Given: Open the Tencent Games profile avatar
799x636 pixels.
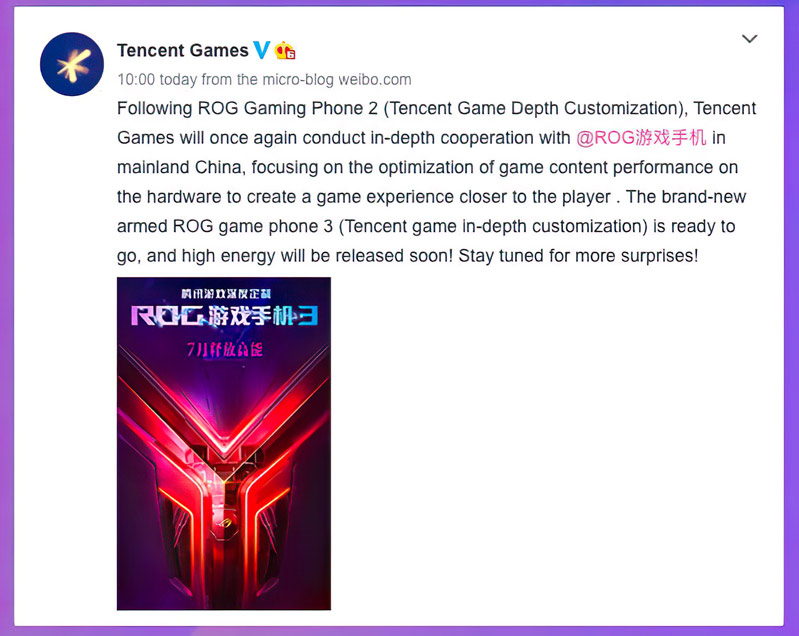Looking at the screenshot, I should tap(72, 64).
